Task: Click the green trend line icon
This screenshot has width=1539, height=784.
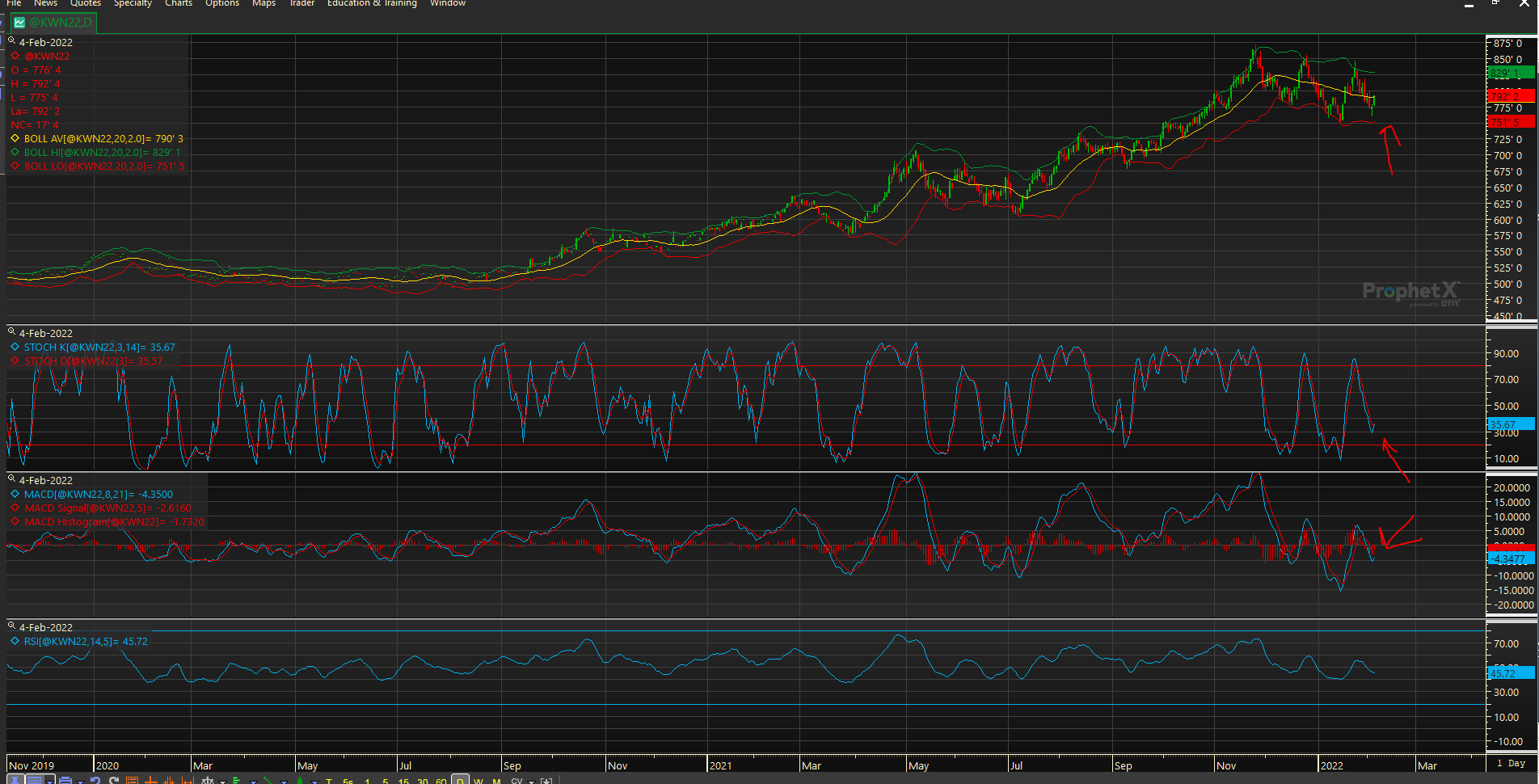Action: coord(268,780)
